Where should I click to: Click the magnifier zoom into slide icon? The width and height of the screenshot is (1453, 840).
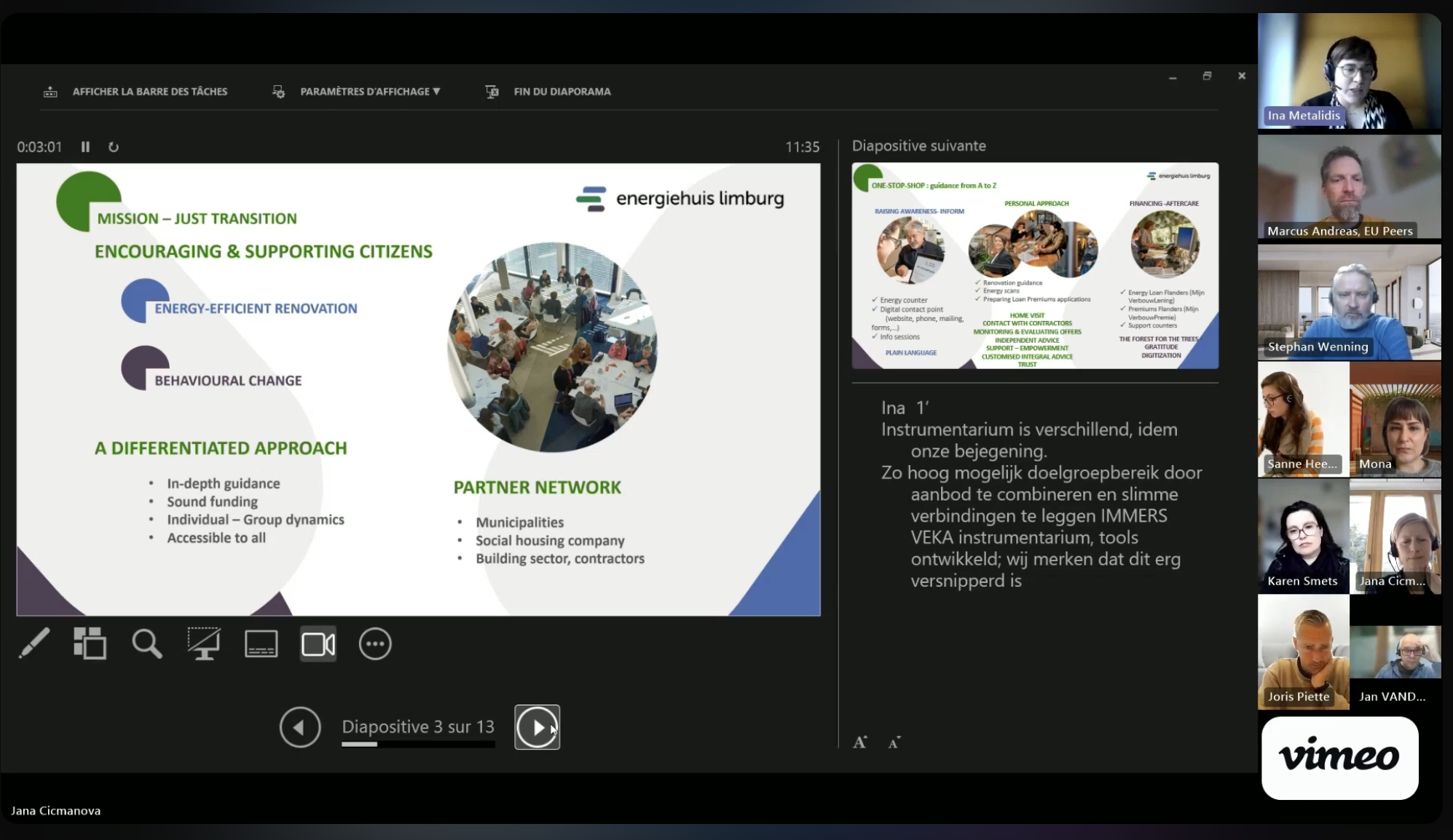click(x=146, y=643)
